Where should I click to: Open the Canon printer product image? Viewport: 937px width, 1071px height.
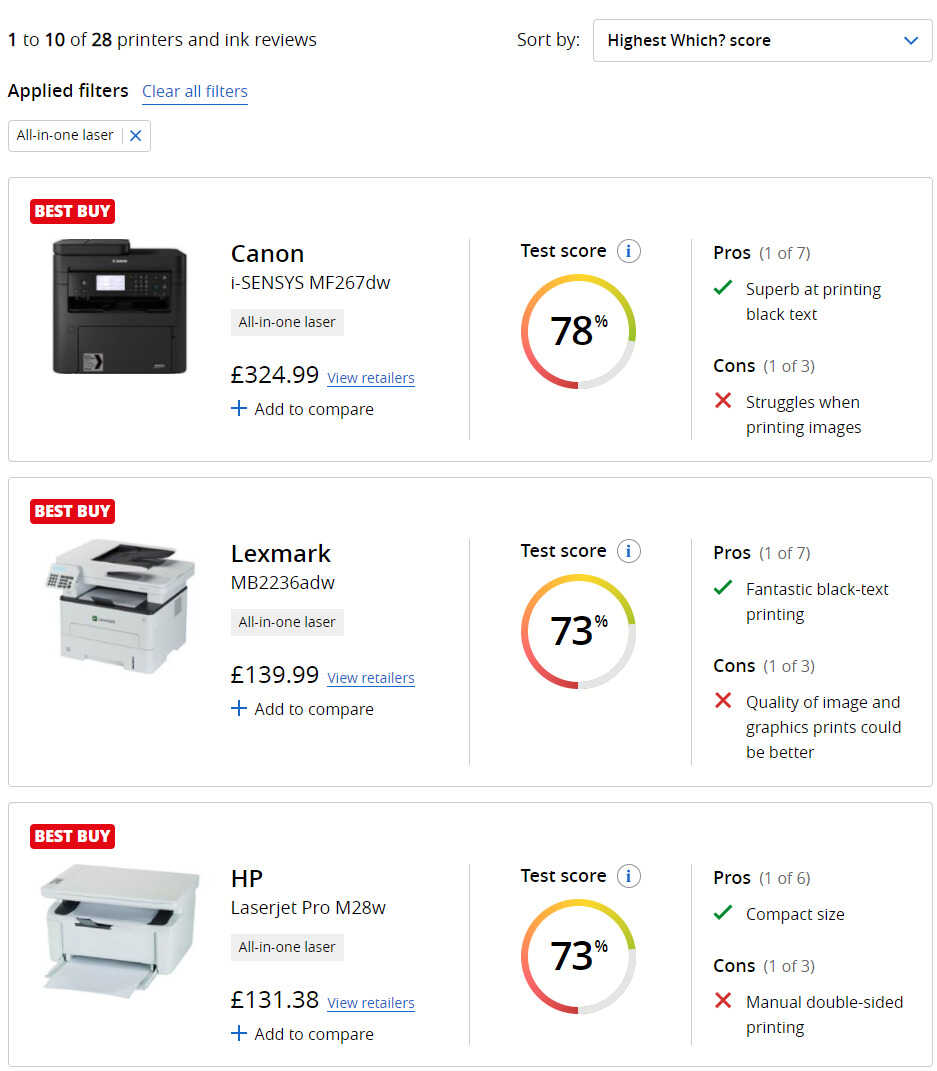[119, 306]
